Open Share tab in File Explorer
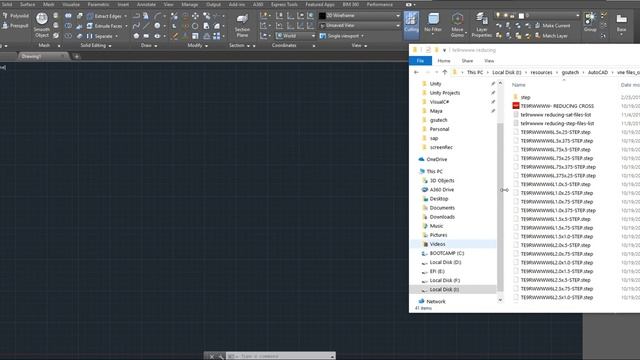Viewport: 640px width, 360px height. (467, 61)
